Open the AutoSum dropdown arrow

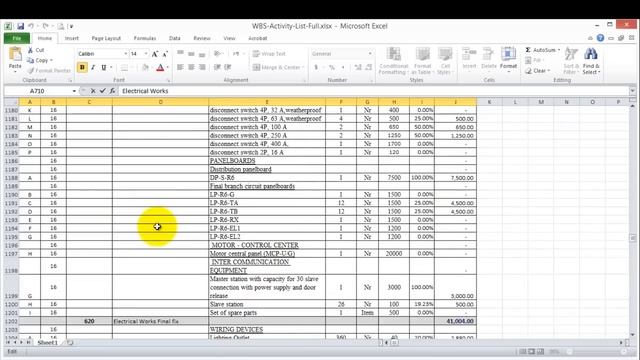click(x=559, y=50)
